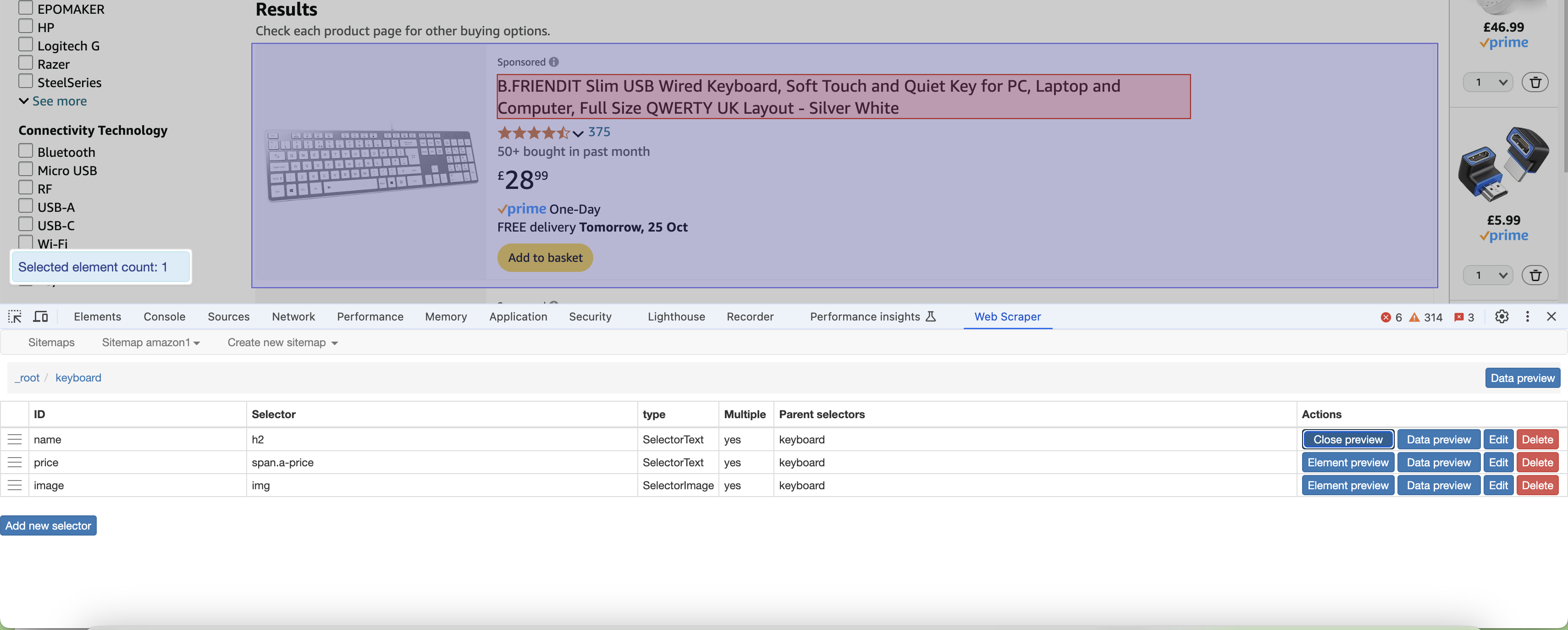This screenshot has width=1568, height=630.
Task: Open the DevTools settings gear
Action: coord(1502,316)
